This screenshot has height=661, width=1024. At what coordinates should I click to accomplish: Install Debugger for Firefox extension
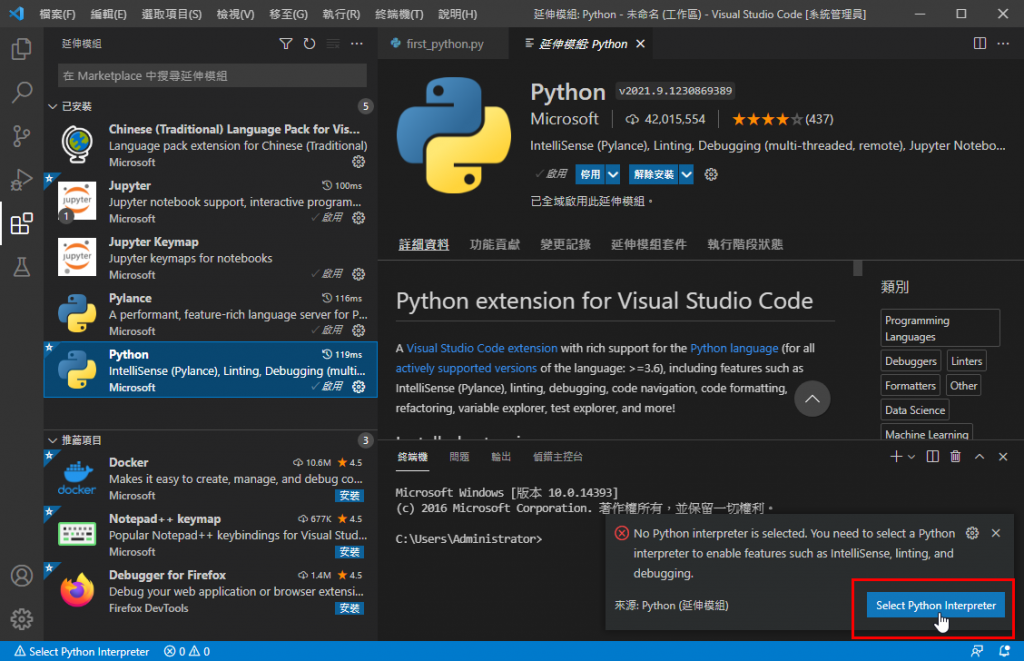point(349,608)
